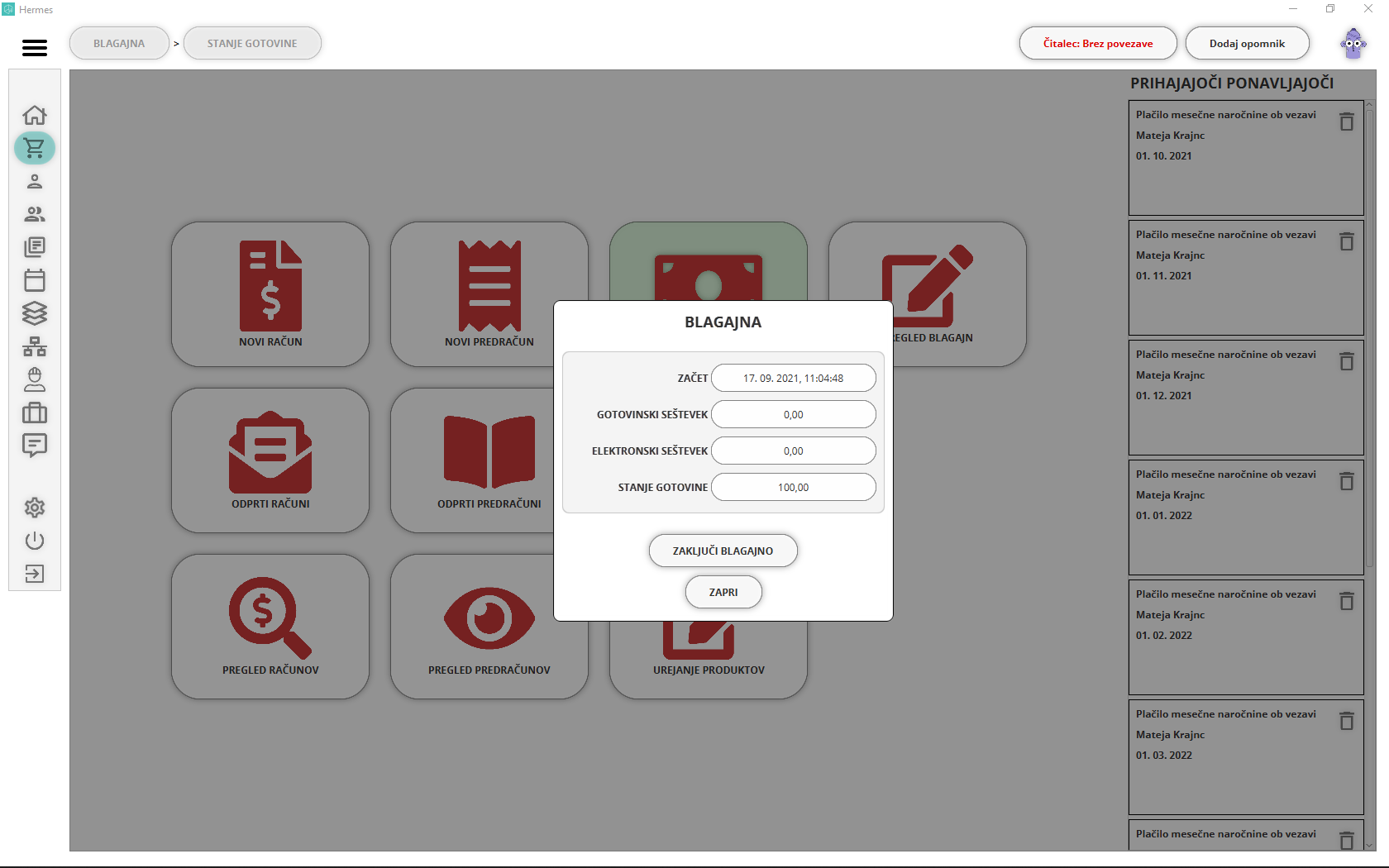The width and height of the screenshot is (1389, 868).
Task: Click the power icon in sidebar
Action: (35, 541)
